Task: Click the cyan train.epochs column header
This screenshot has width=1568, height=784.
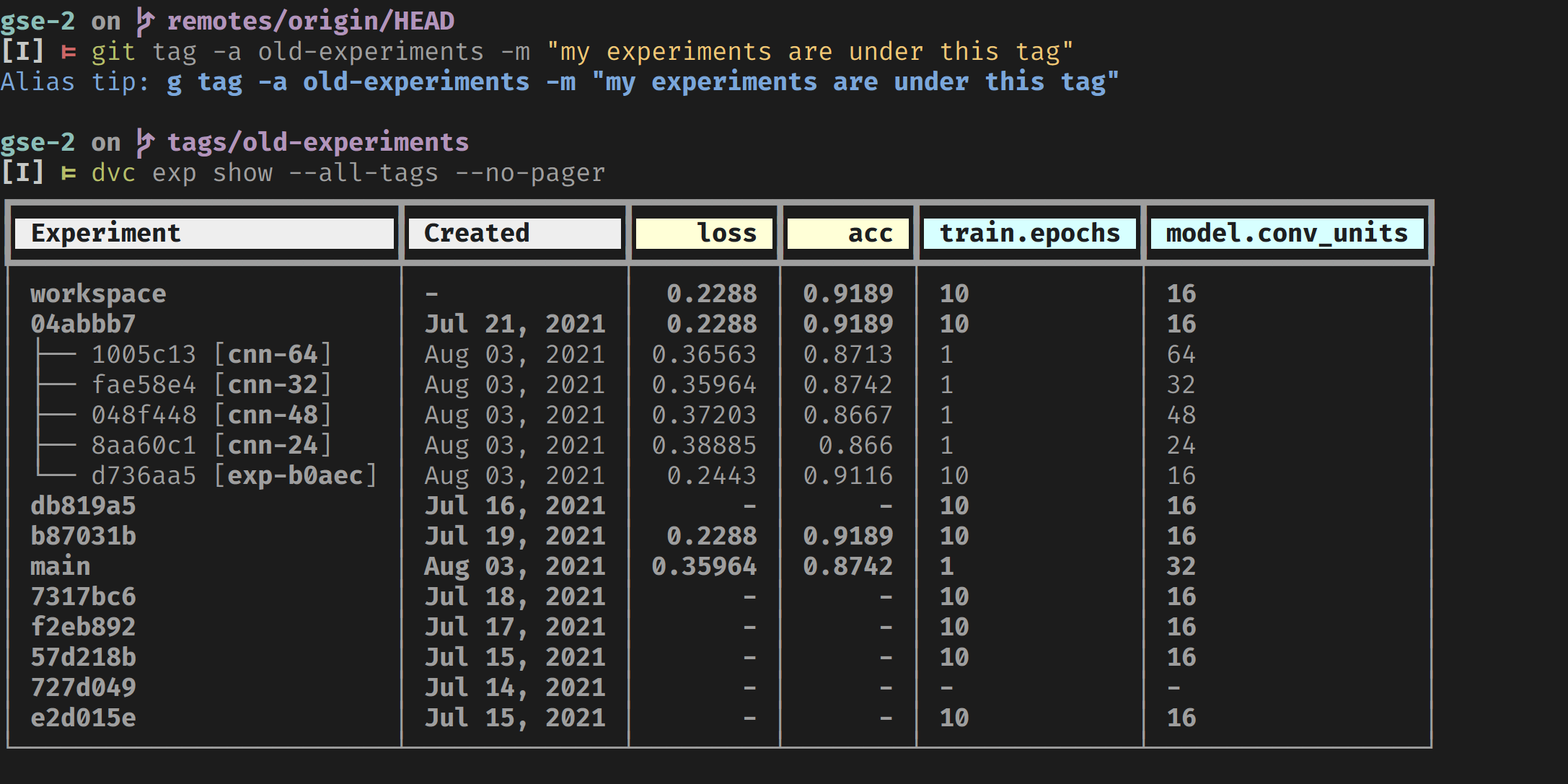Action: pyautogui.click(x=1029, y=233)
